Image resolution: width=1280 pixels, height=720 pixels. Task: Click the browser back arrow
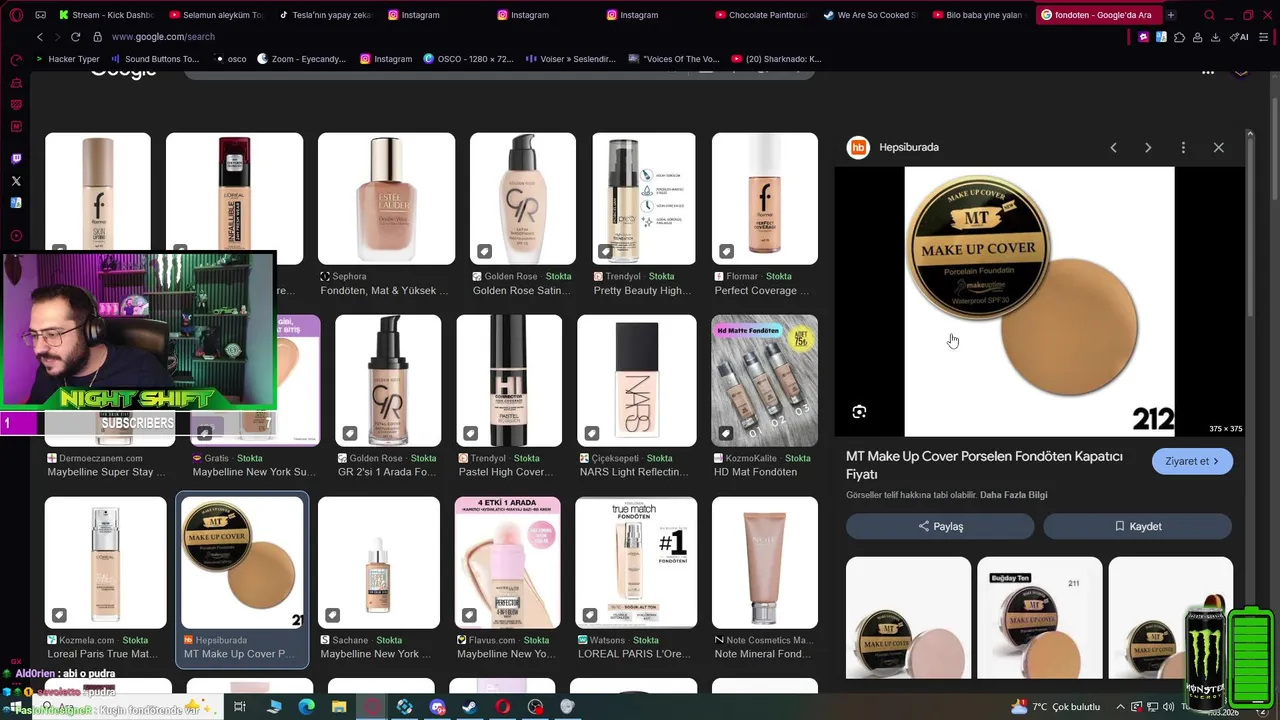40,37
